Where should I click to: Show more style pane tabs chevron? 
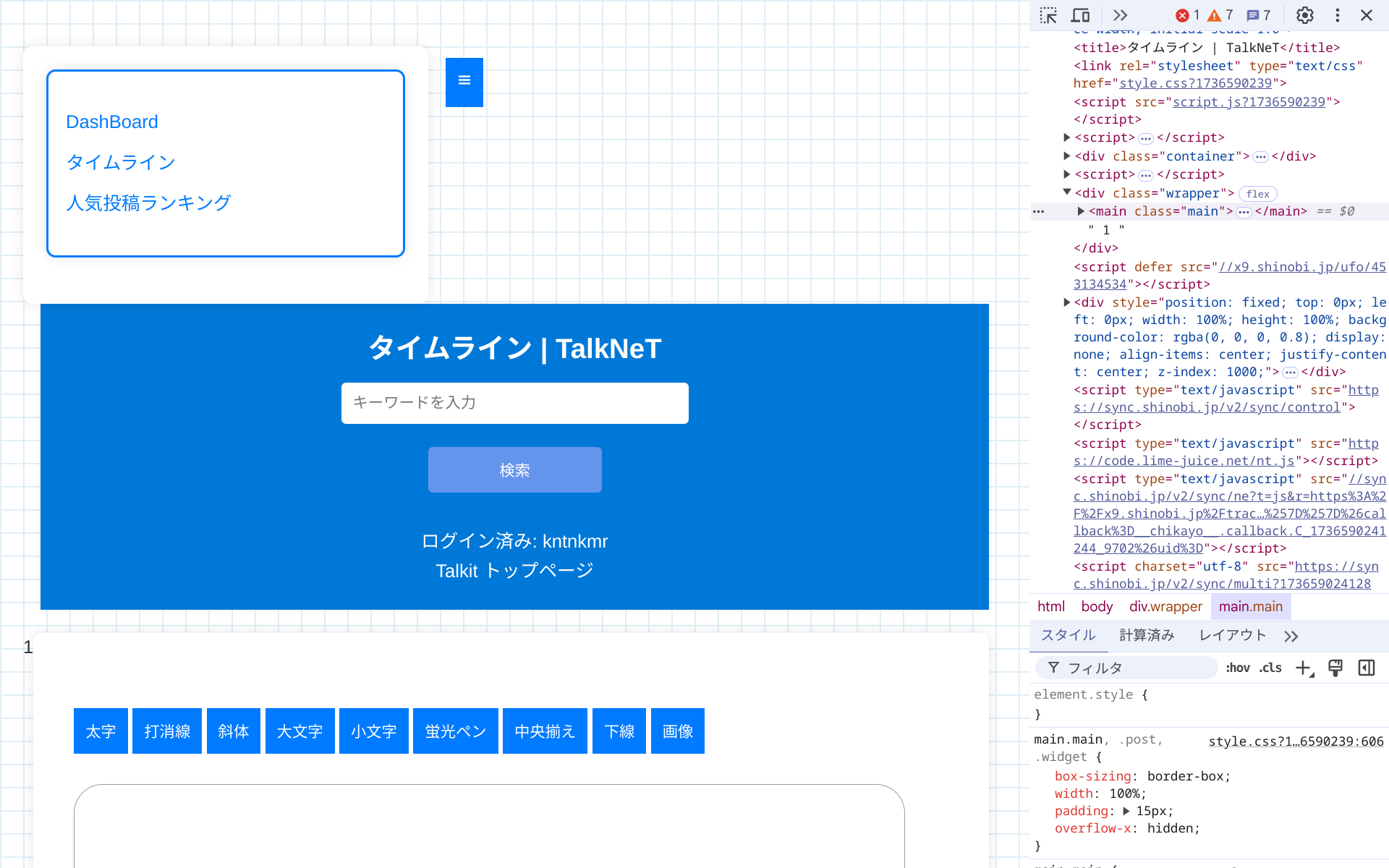click(1291, 637)
